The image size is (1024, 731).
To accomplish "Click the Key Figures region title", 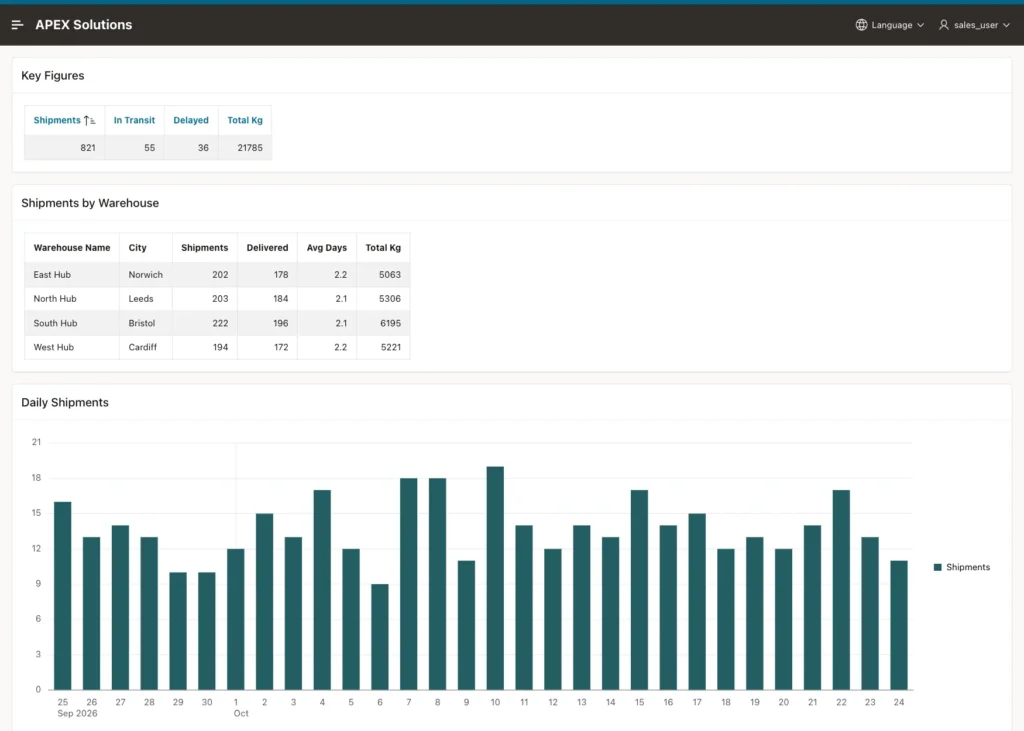I will coord(52,76).
